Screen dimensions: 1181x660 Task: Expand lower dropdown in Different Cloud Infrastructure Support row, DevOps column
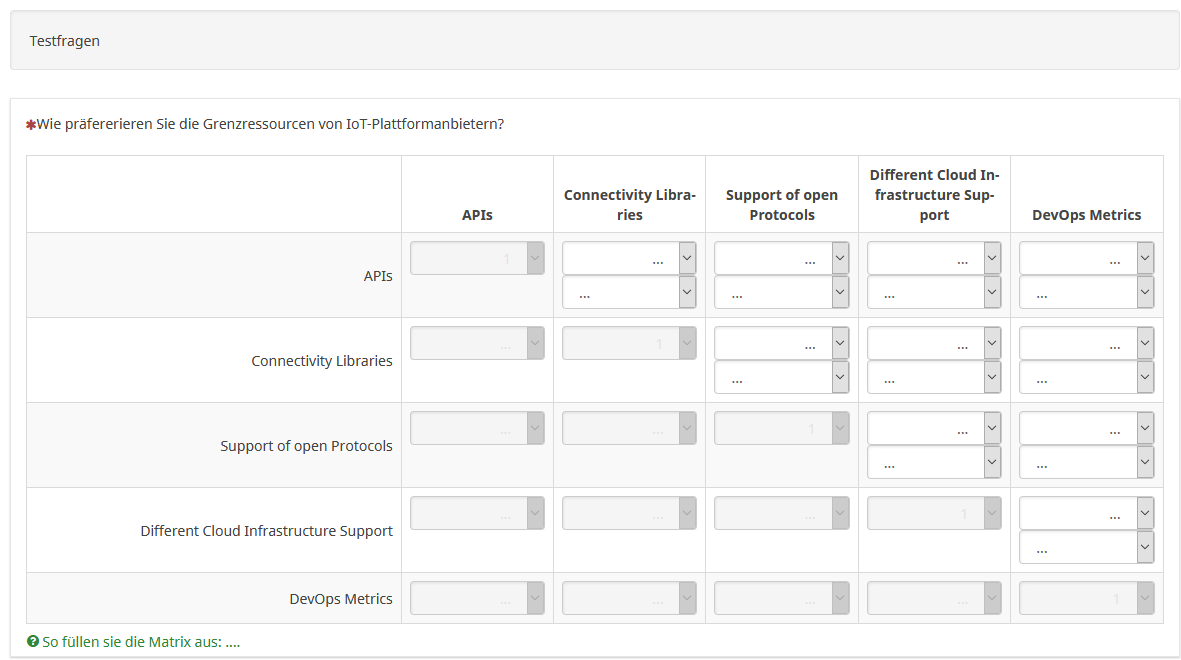pos(1086,547)
